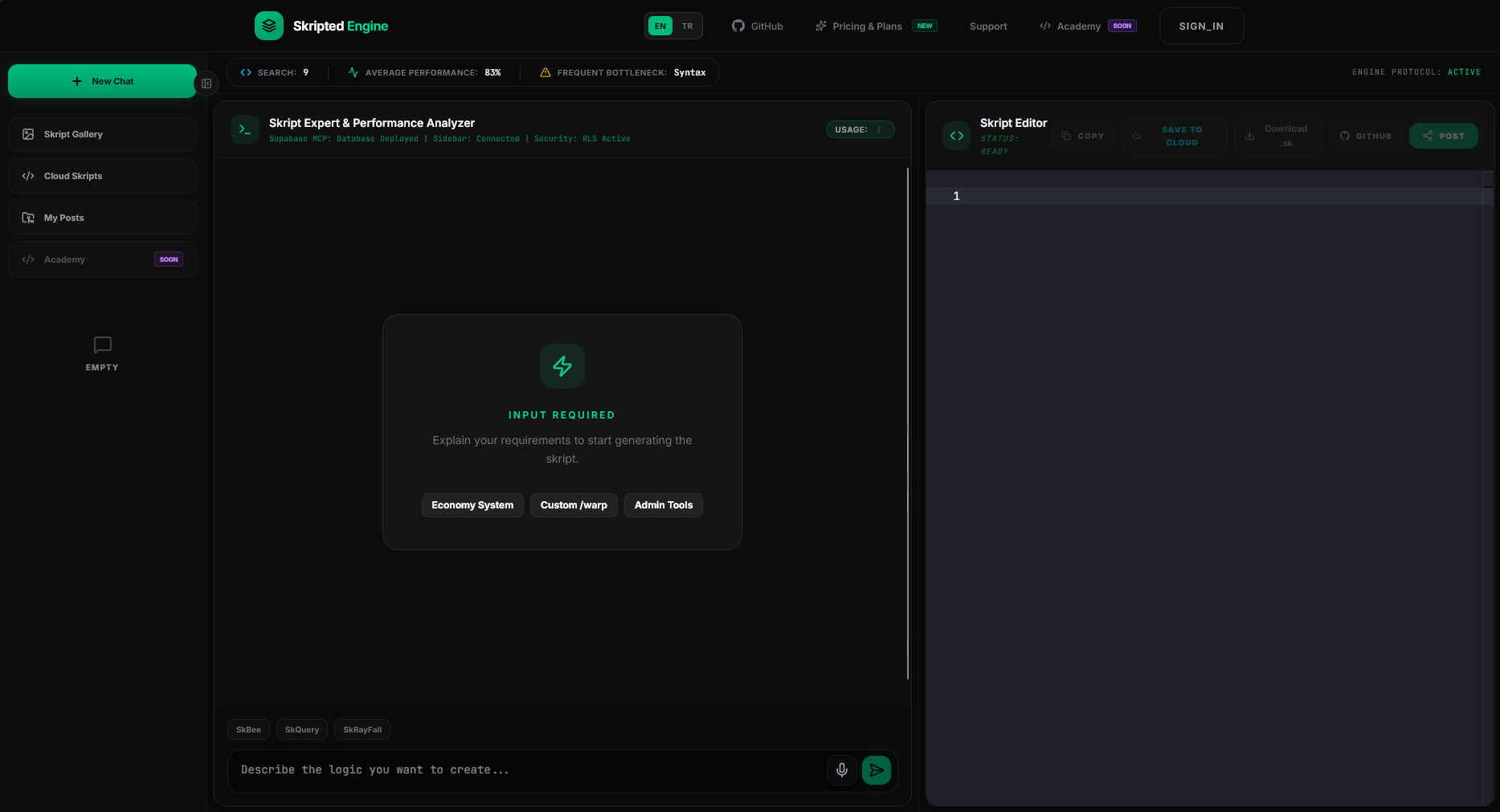1500x812 pixels.
Task: Click SAVE TO CLOUD button
Action: pos(1175,136)
